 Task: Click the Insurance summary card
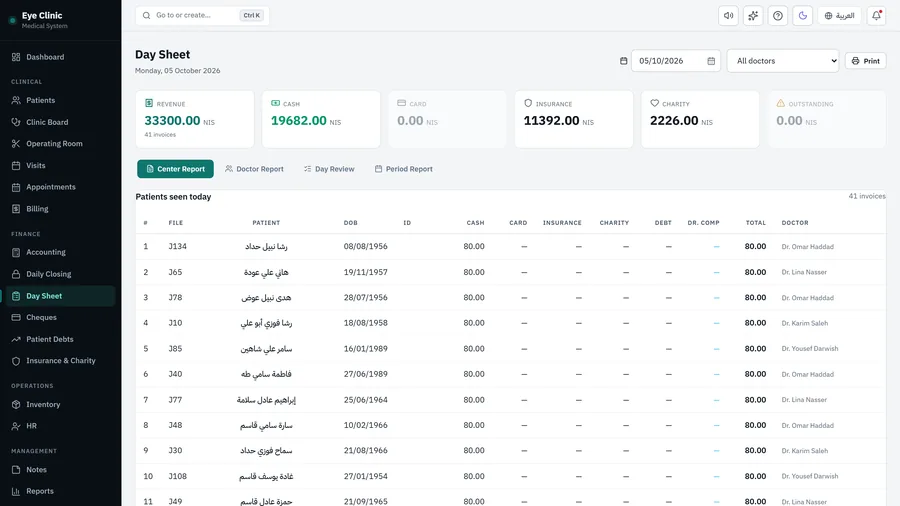click(573, 119)
